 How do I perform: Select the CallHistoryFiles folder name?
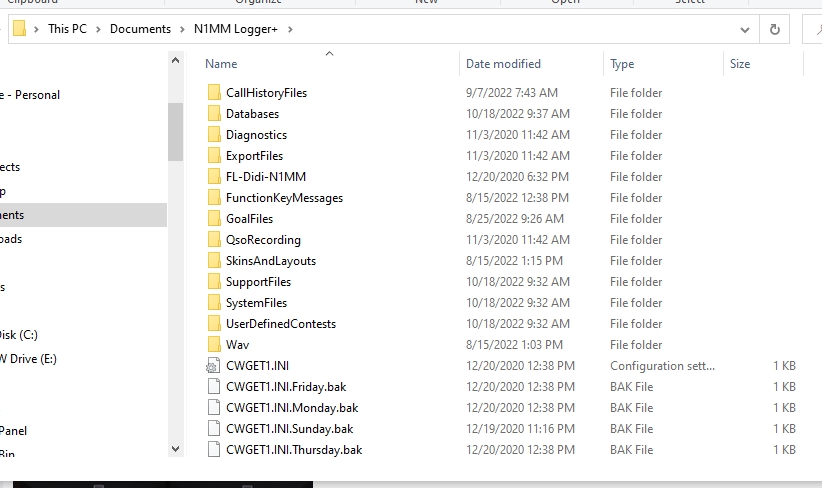(x=266, y=93)
